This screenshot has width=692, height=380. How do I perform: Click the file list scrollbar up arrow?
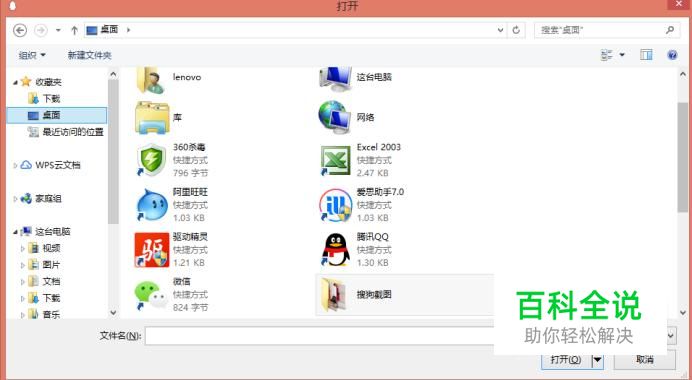(683, 74)
